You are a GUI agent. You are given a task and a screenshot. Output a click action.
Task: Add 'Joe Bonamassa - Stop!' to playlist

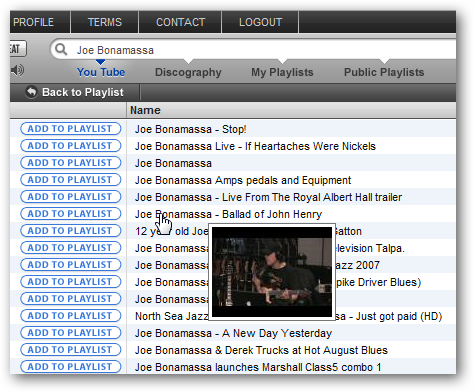[70, 129]
